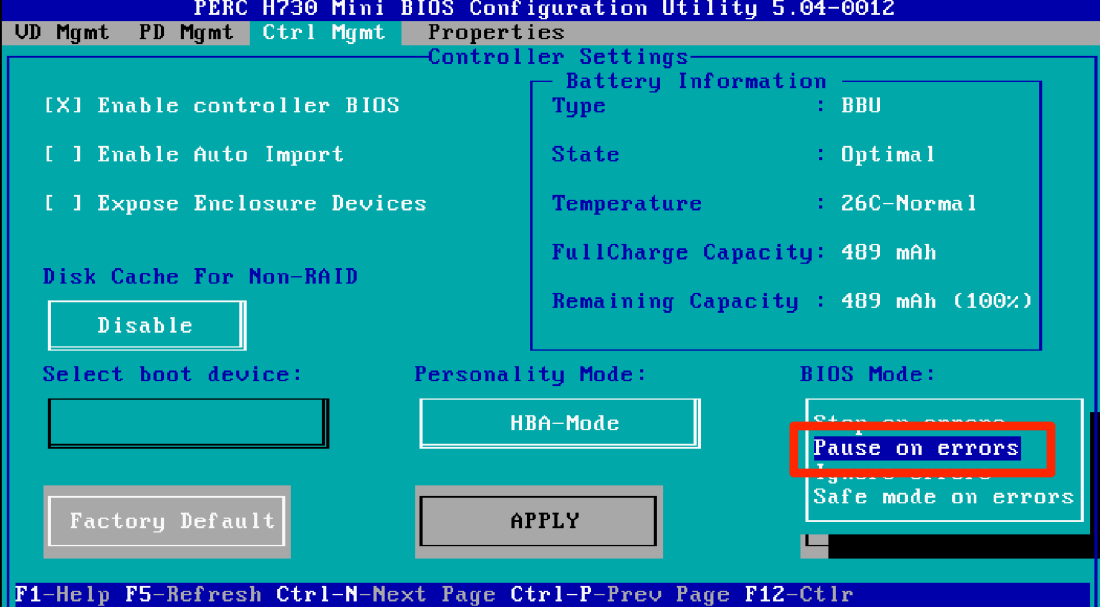Select Safe mode on errors option
1100x607 pixels.
(942, 497)
